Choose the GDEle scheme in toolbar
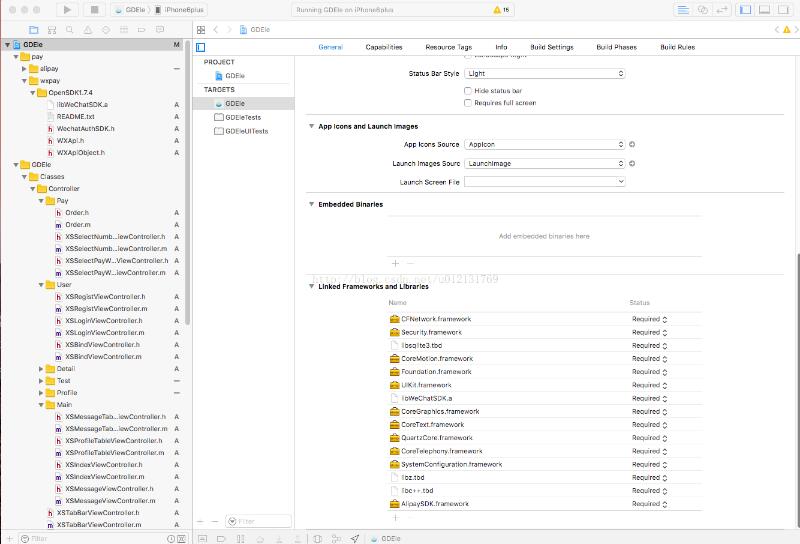 (x=131, y=10)
